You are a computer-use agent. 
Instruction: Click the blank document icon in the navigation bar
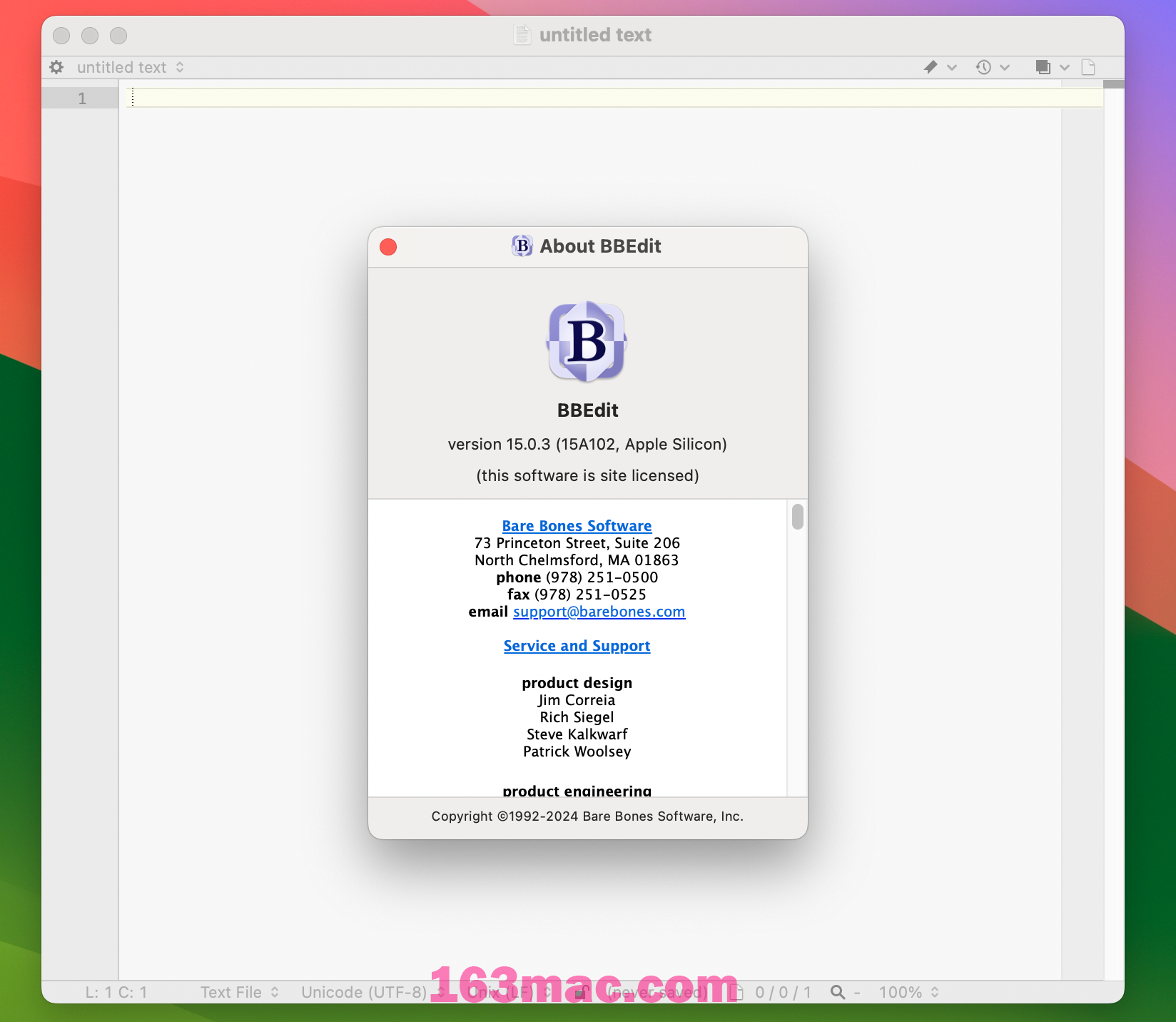pyautogui.click(x=1088, y=67)
